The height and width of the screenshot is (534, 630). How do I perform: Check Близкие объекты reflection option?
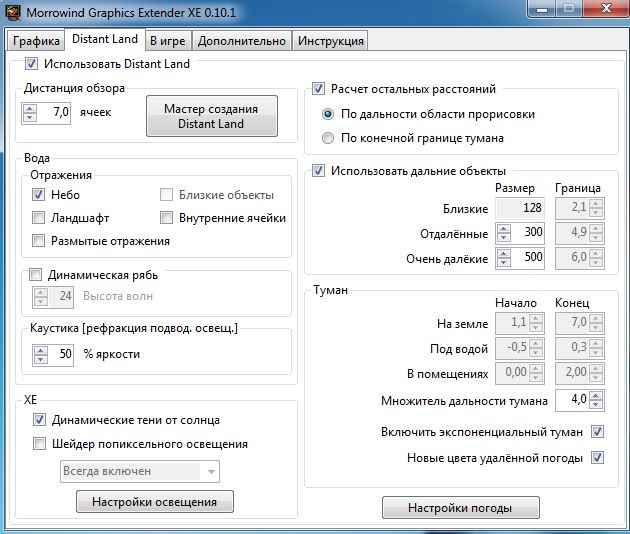[166, 195]
